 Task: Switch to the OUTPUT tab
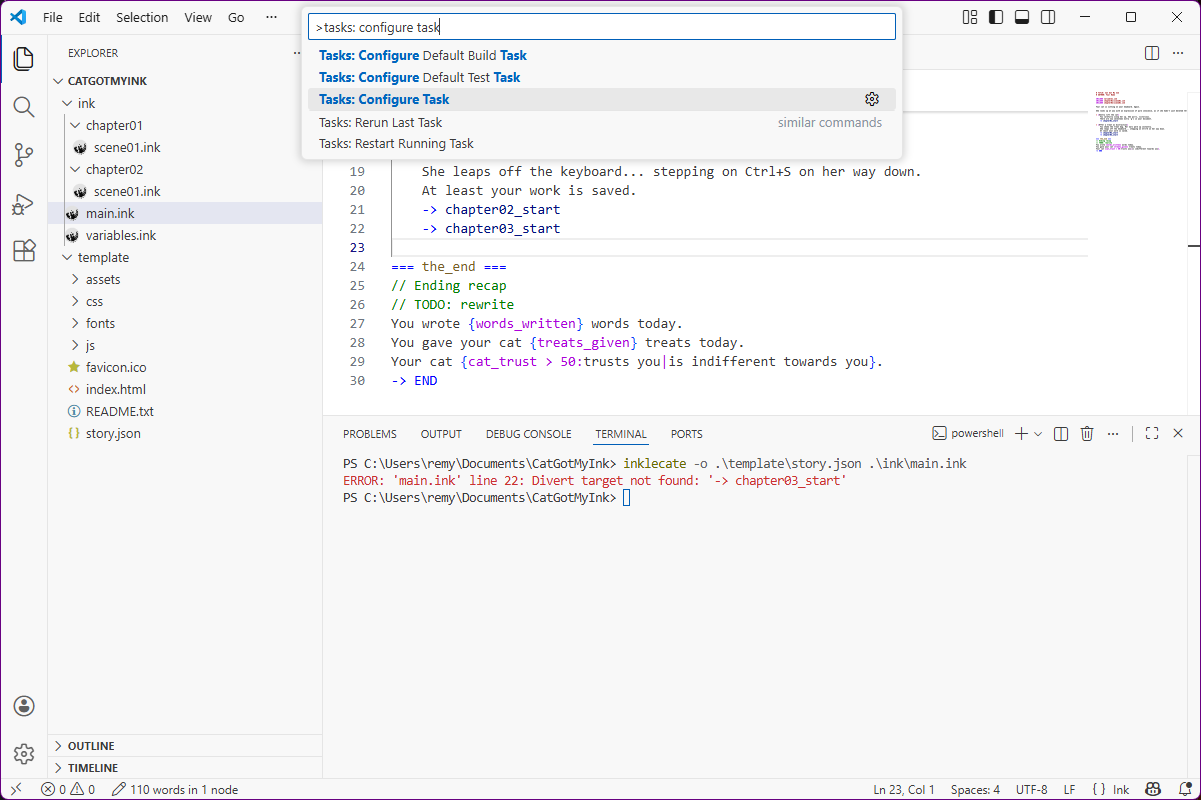tap(441, 434)
